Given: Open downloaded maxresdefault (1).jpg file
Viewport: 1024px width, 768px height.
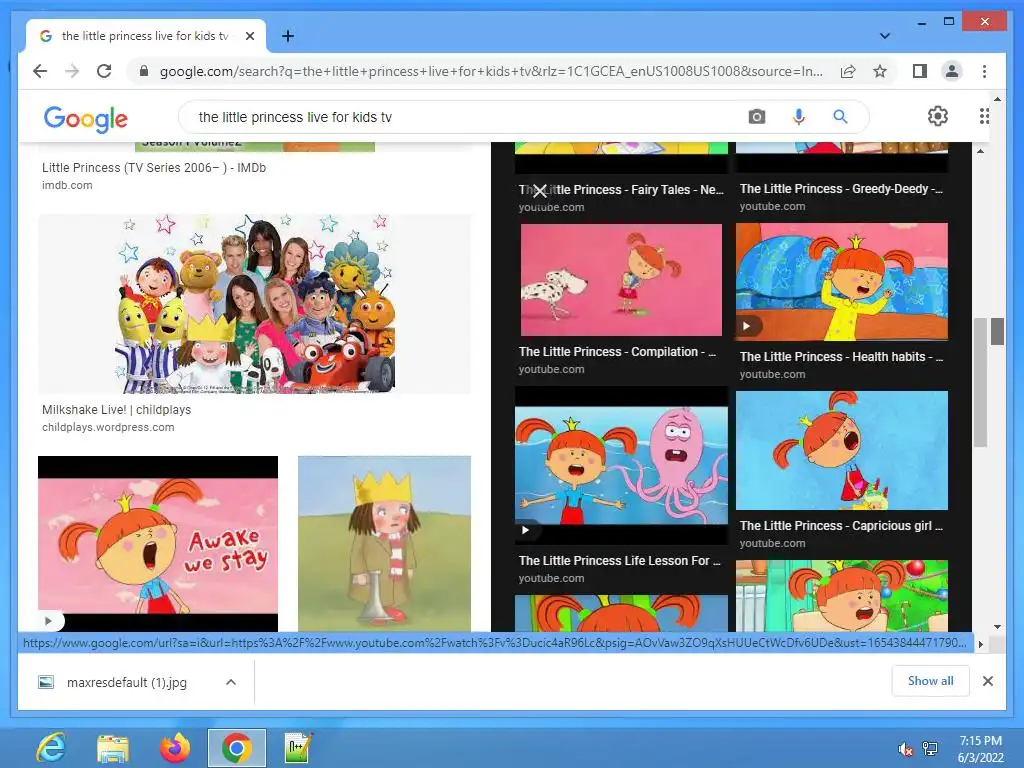Looking at the screenshot, I should [126, 682].
